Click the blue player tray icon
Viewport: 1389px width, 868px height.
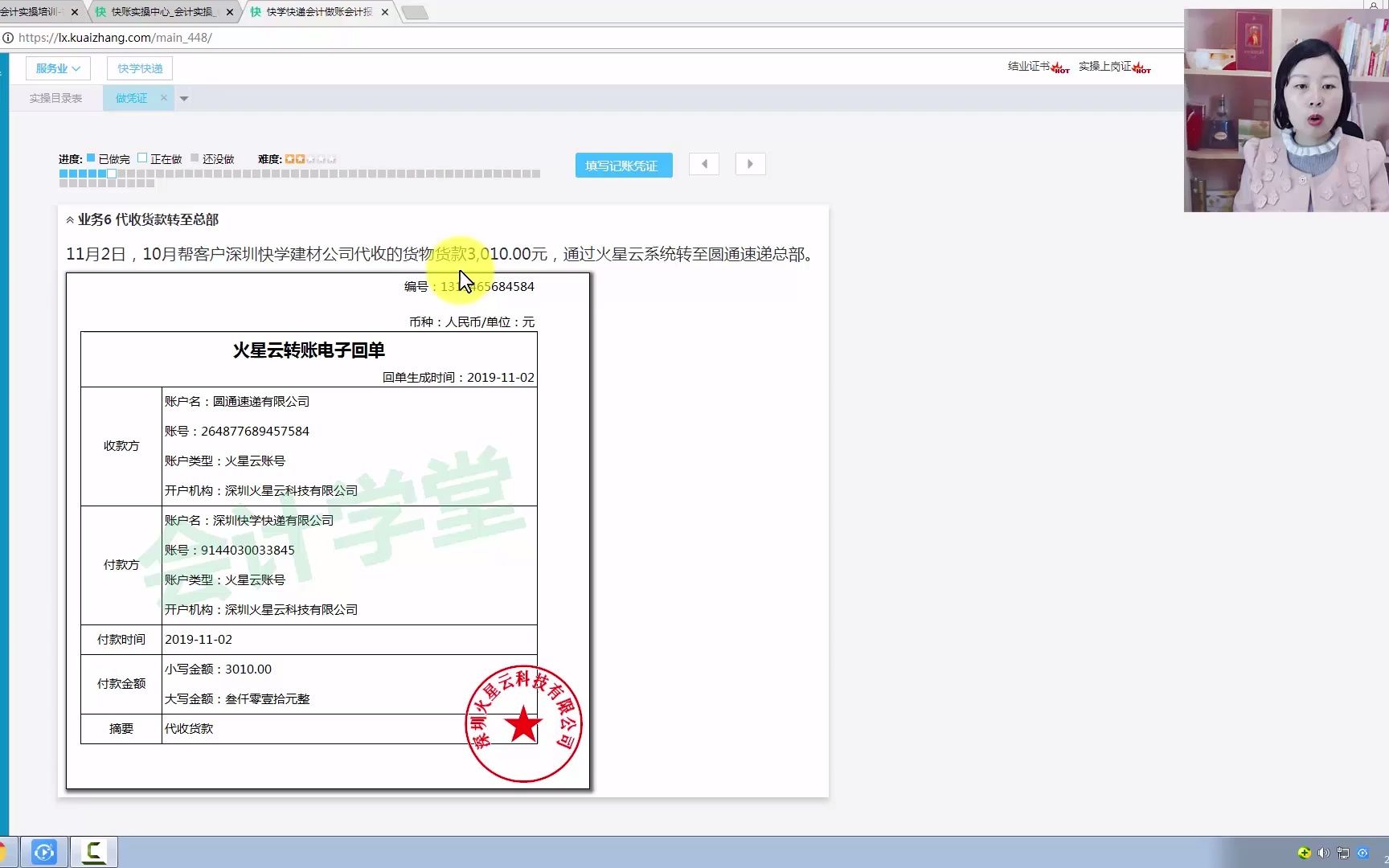(1362, 853)
